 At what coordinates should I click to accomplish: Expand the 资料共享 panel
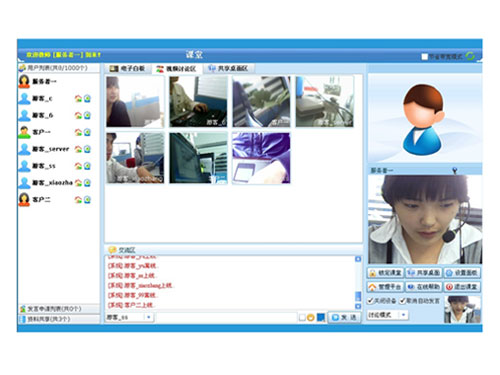(x=59, y=319)
